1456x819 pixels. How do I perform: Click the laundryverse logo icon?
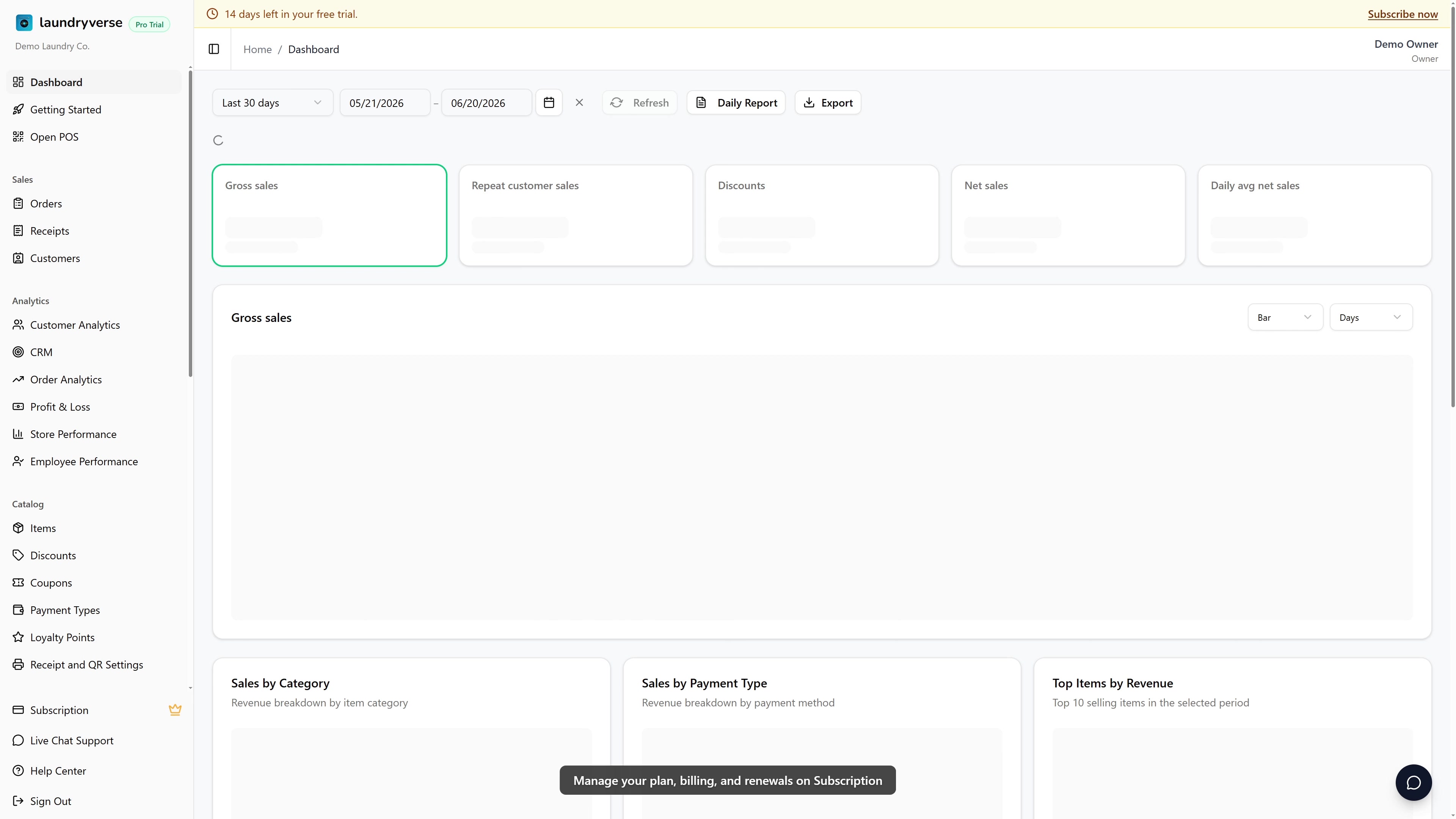tap(24, 23)
